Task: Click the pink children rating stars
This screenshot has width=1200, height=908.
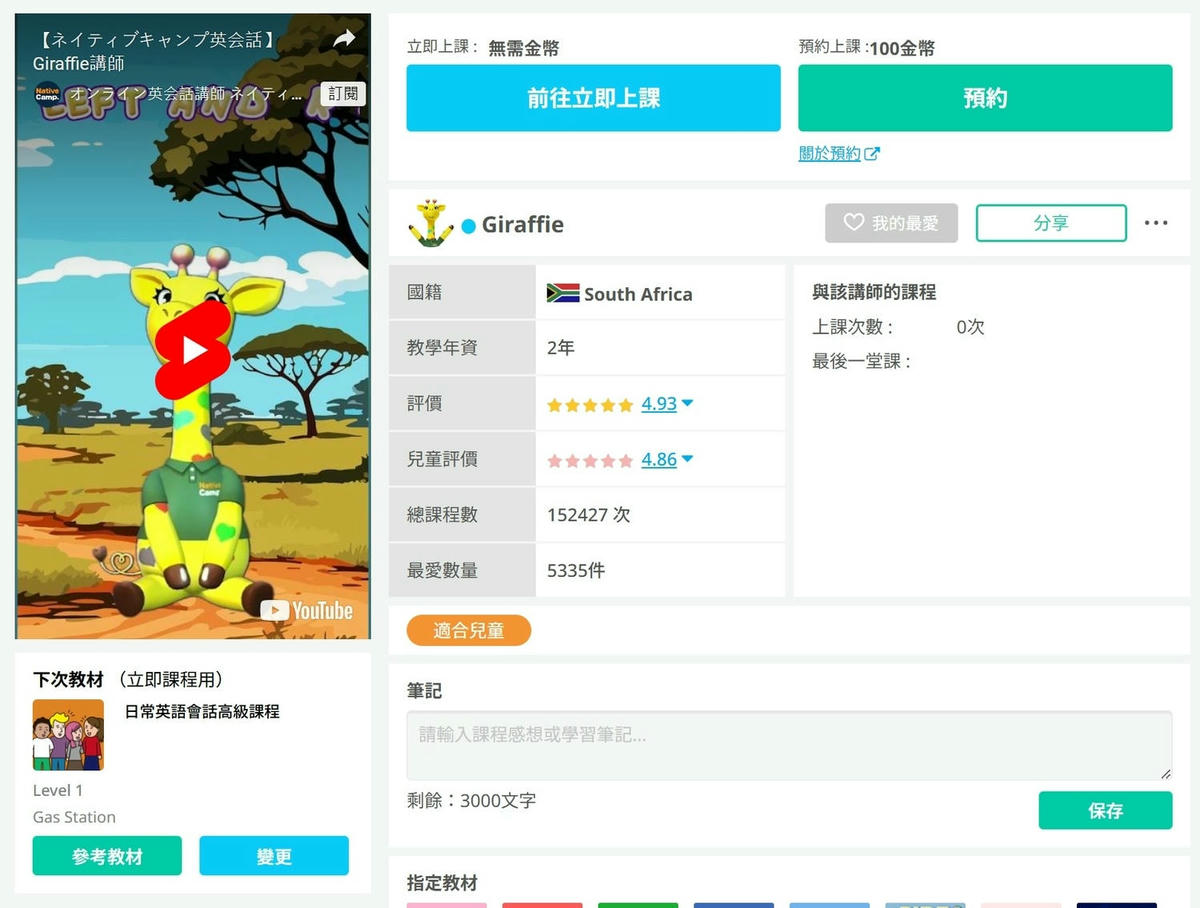Action: 590,461
